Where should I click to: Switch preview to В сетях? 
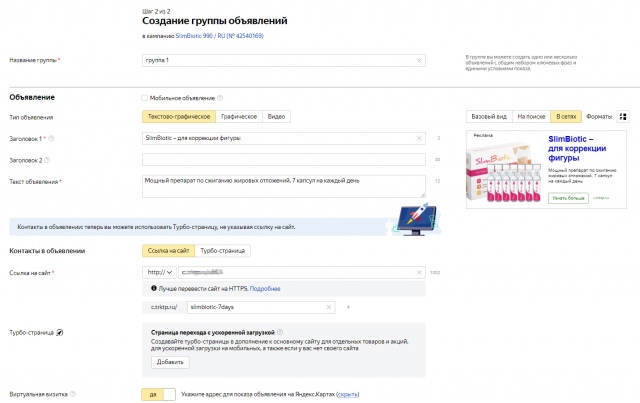(x=566, y=117)
